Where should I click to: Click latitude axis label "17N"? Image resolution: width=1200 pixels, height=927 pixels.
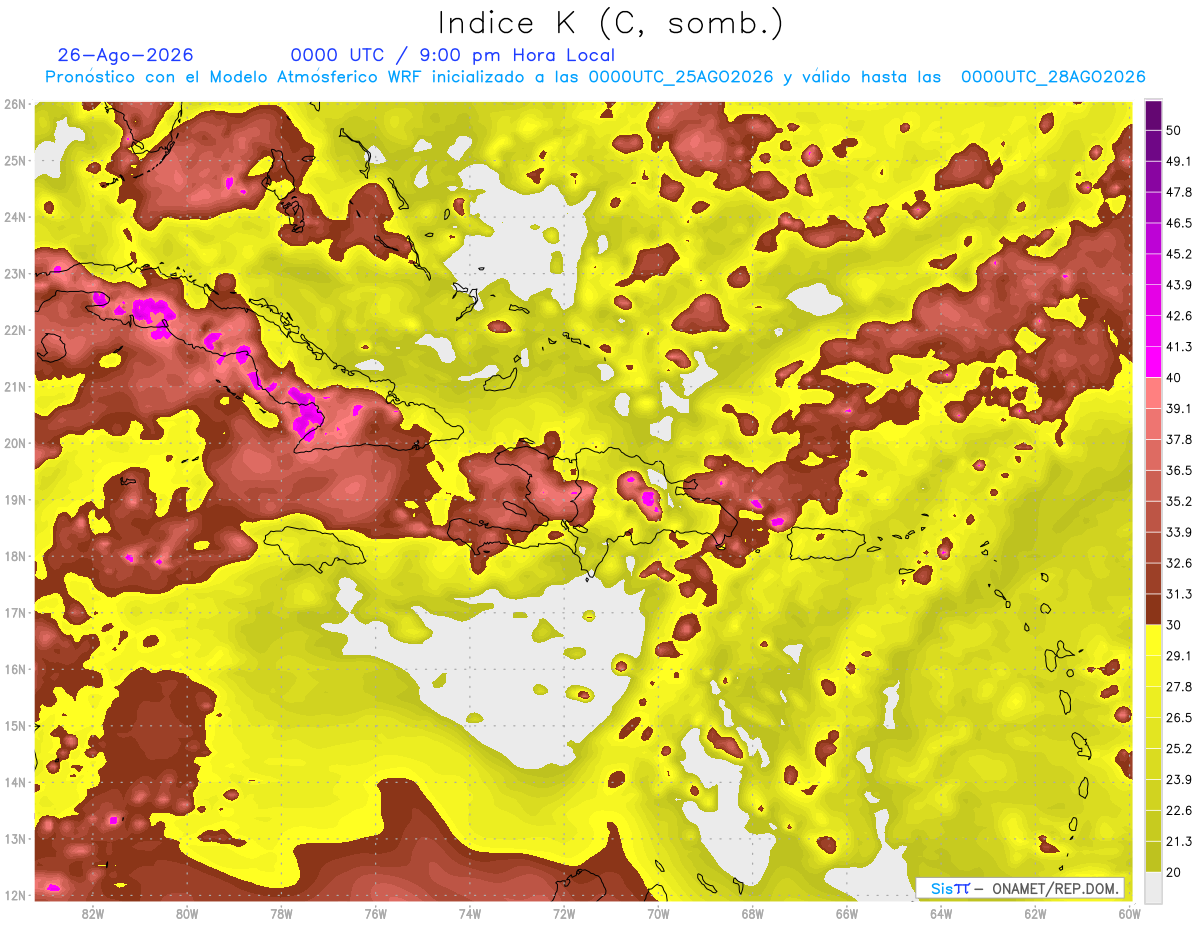[15, 613]
